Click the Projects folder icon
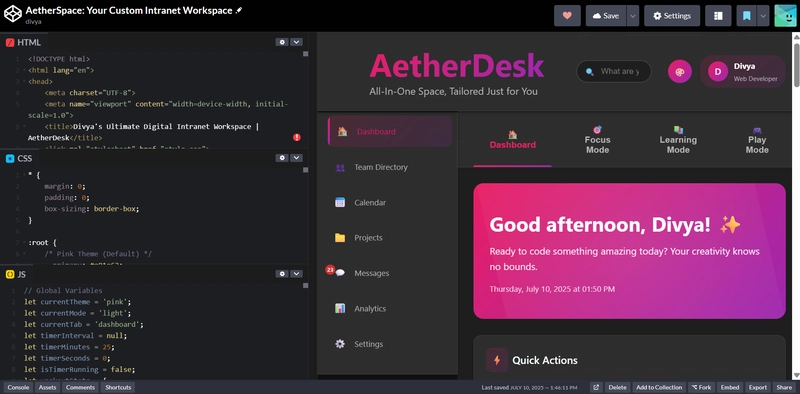 coord(340,238)
